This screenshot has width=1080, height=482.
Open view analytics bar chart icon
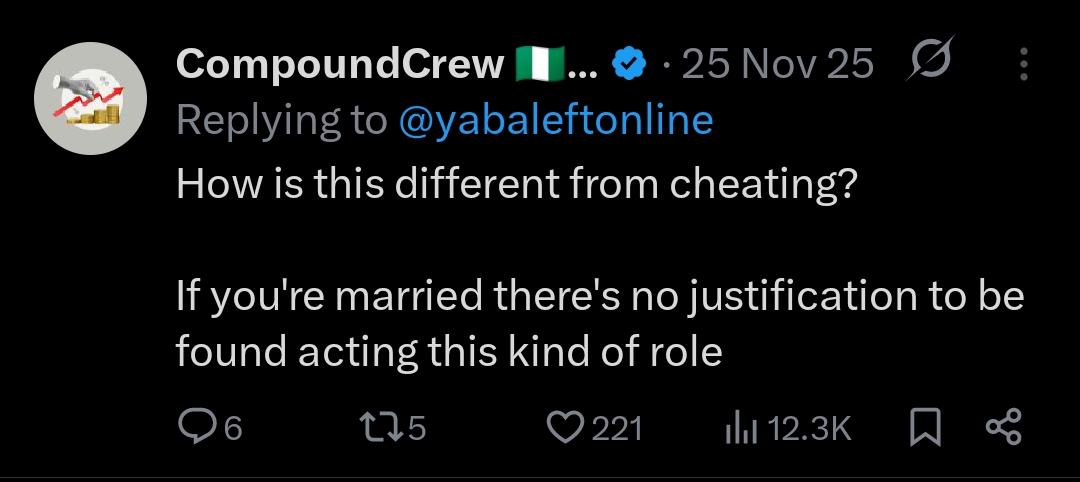[741, 429]
